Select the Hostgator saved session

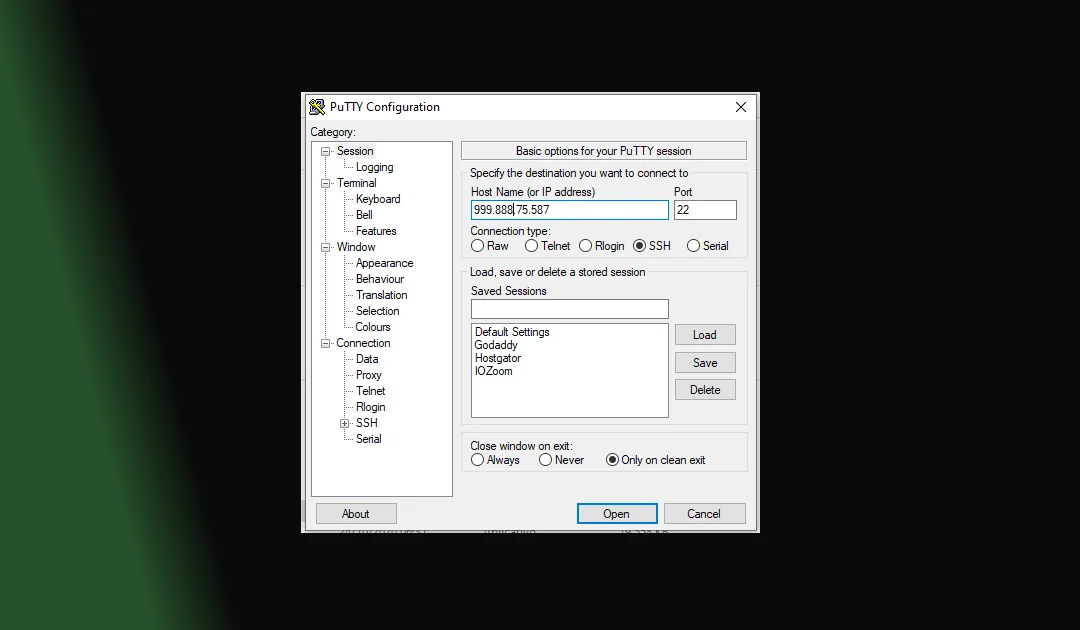click(498, 358)
